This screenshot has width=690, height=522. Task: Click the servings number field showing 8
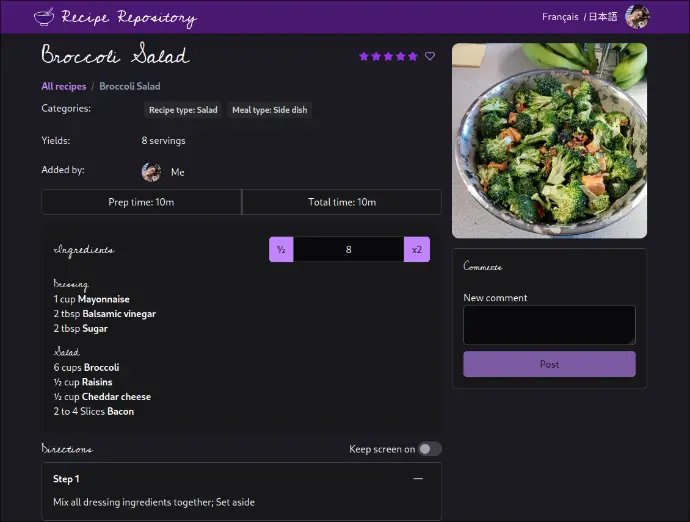coord(348,250)
